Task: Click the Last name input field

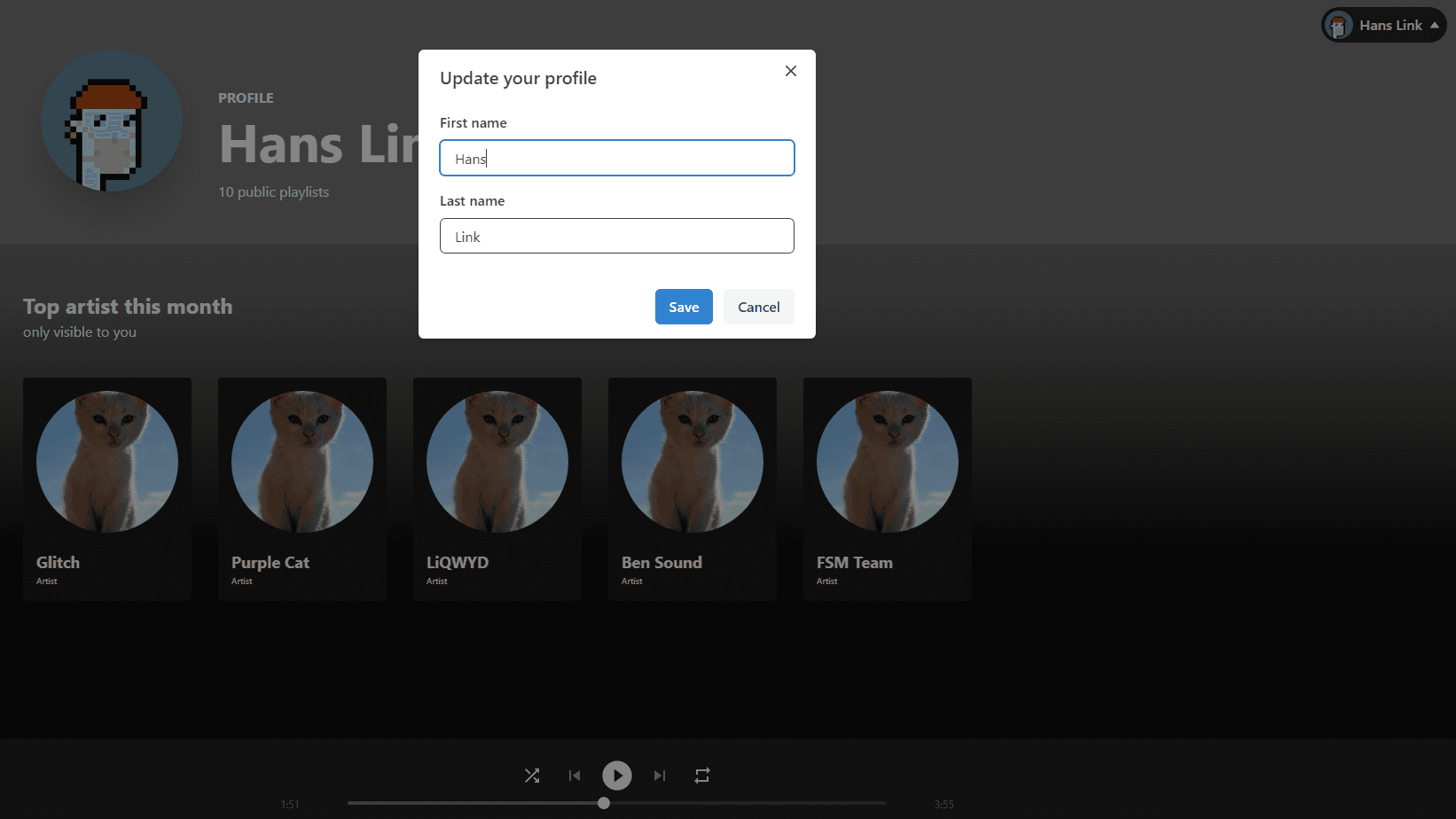Action: point(617,236)
